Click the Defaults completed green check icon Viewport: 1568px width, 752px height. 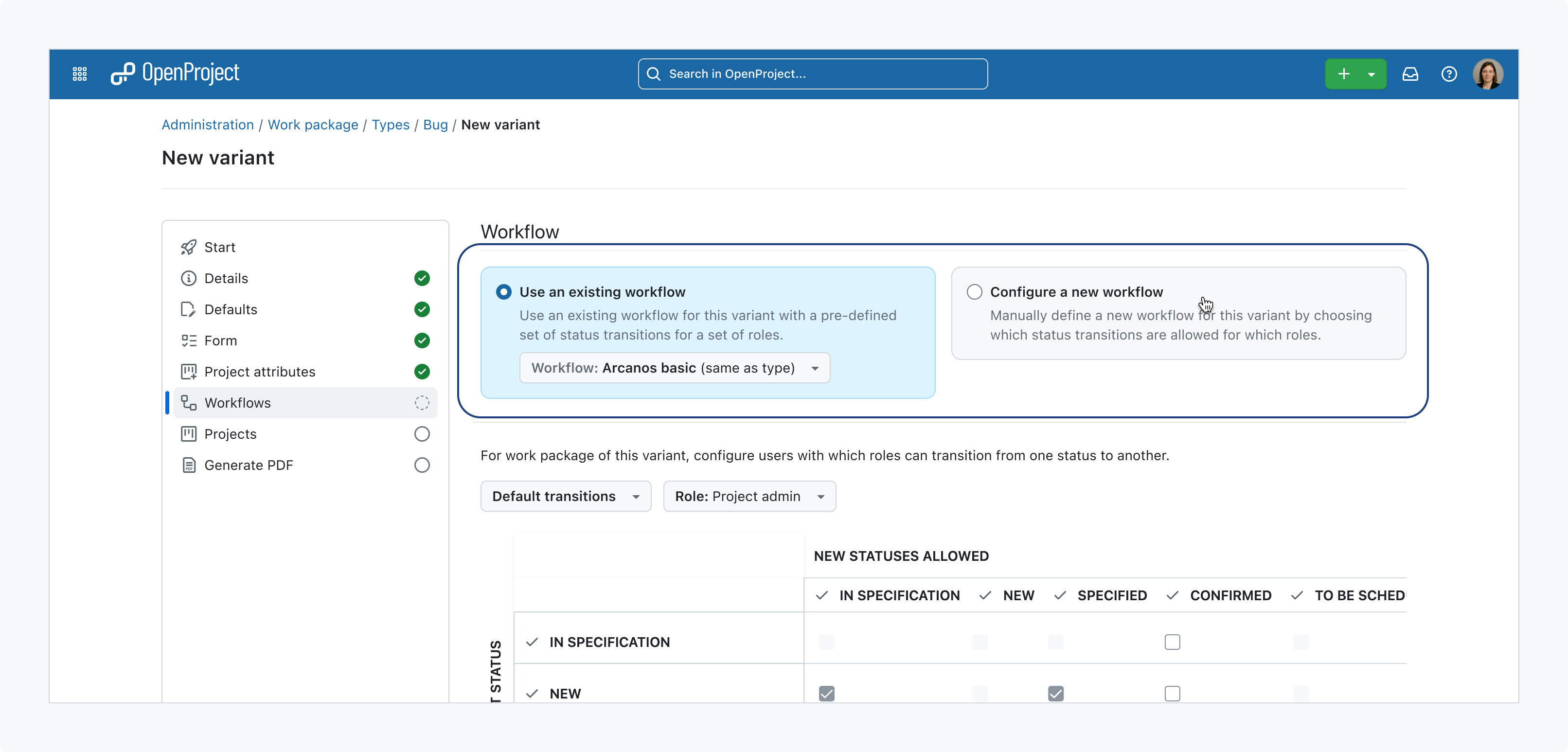pos(422,309)
